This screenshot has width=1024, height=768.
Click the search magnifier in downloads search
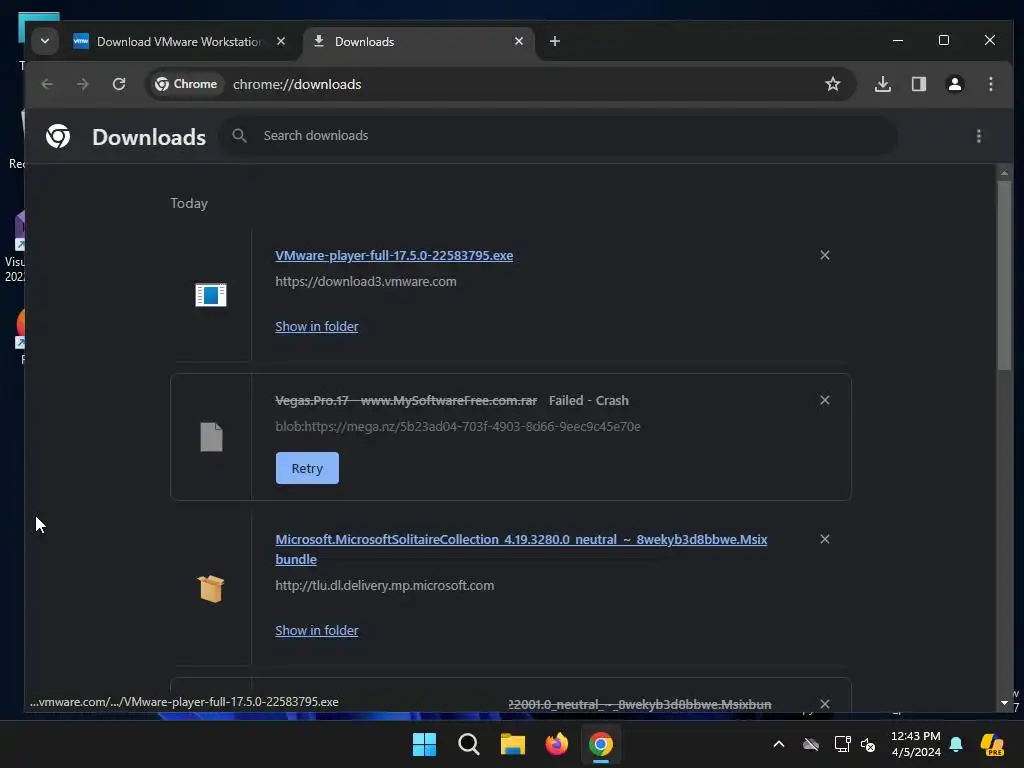pyautogui.click(x=240, y=136)
